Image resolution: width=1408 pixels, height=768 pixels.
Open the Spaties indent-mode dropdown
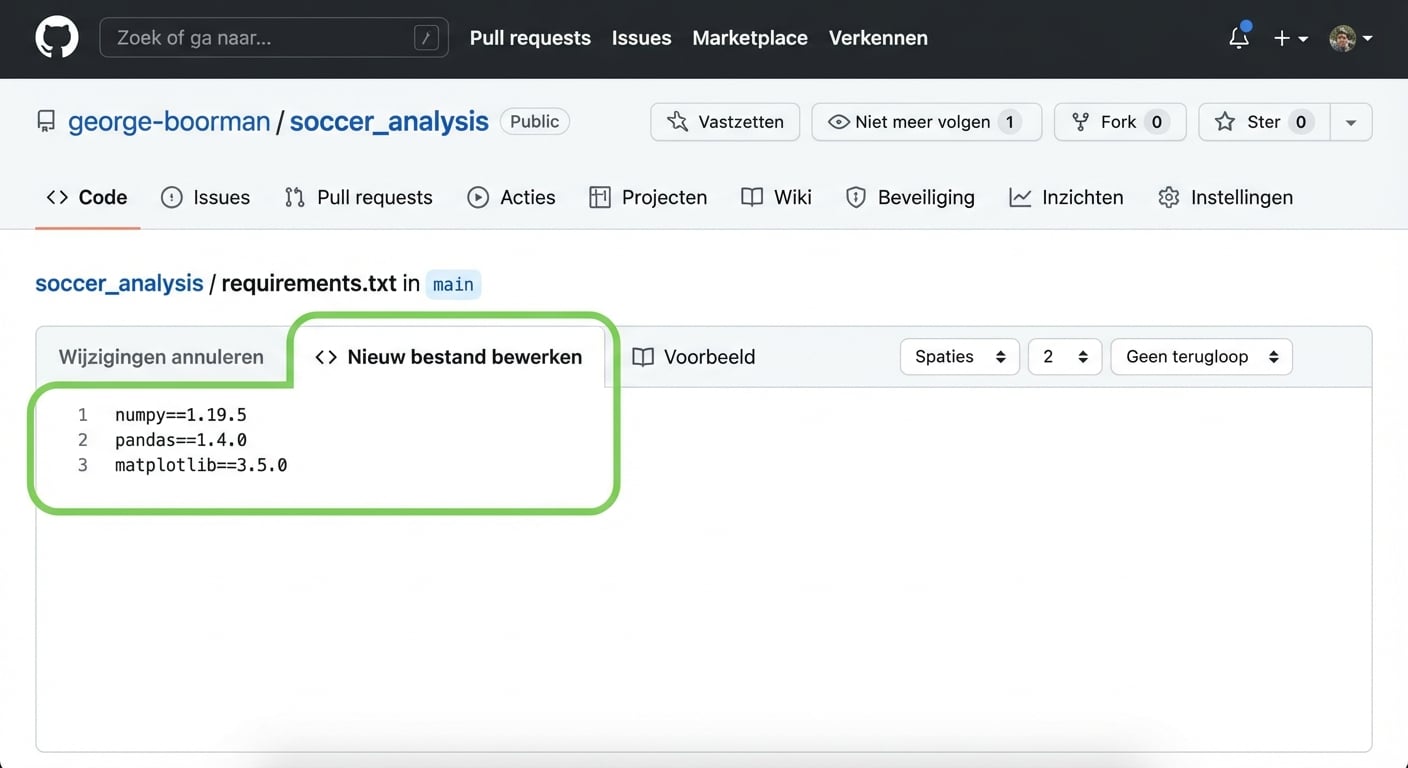[x=958, y=356]
